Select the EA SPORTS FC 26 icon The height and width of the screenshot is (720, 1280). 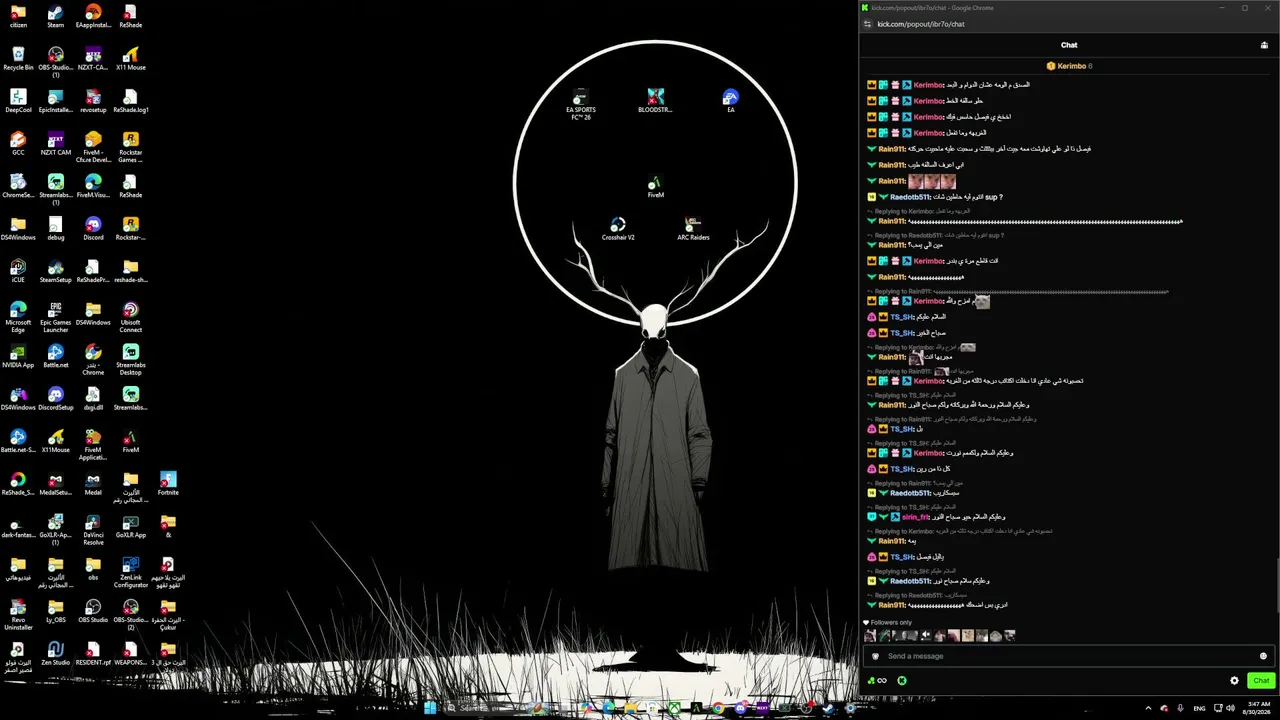point(580,104)
